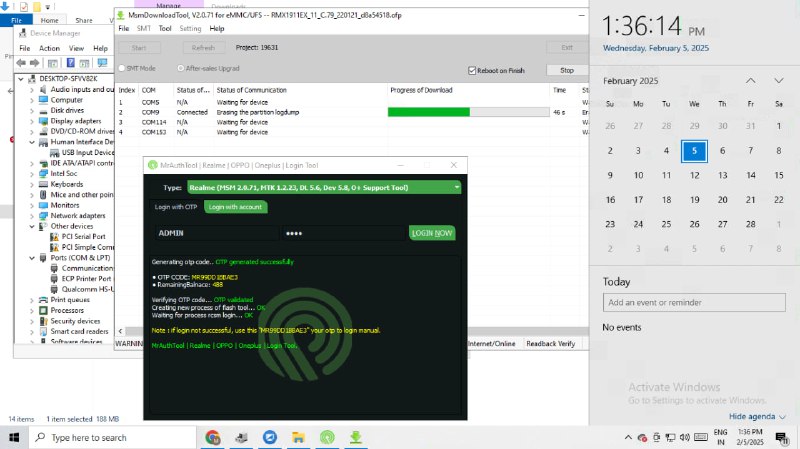Click the Processors device icon
The width and height of the screenshot is (800, 449).
pos(44,310)
